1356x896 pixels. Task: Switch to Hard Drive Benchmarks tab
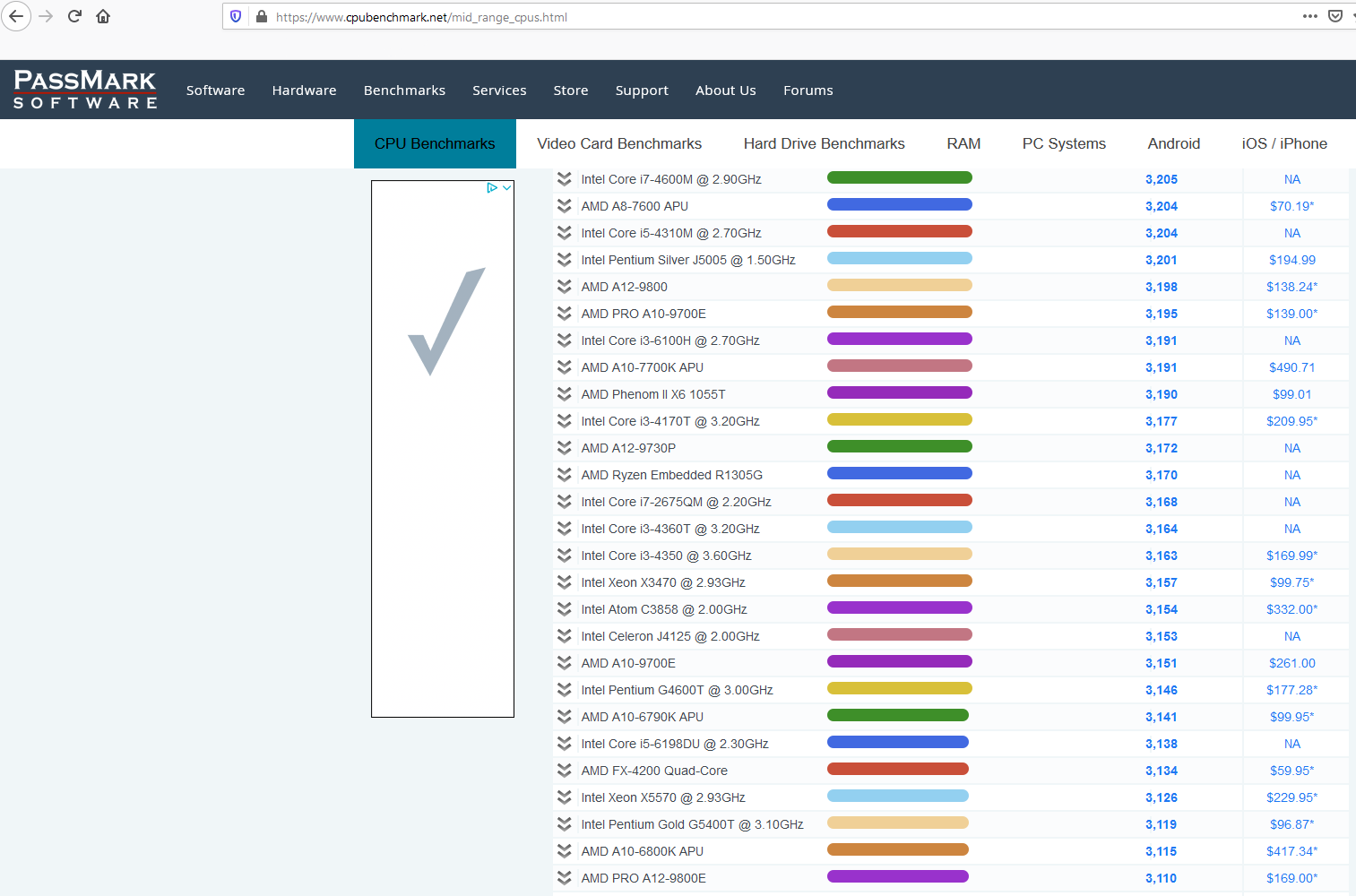click(x=825, y=143)
